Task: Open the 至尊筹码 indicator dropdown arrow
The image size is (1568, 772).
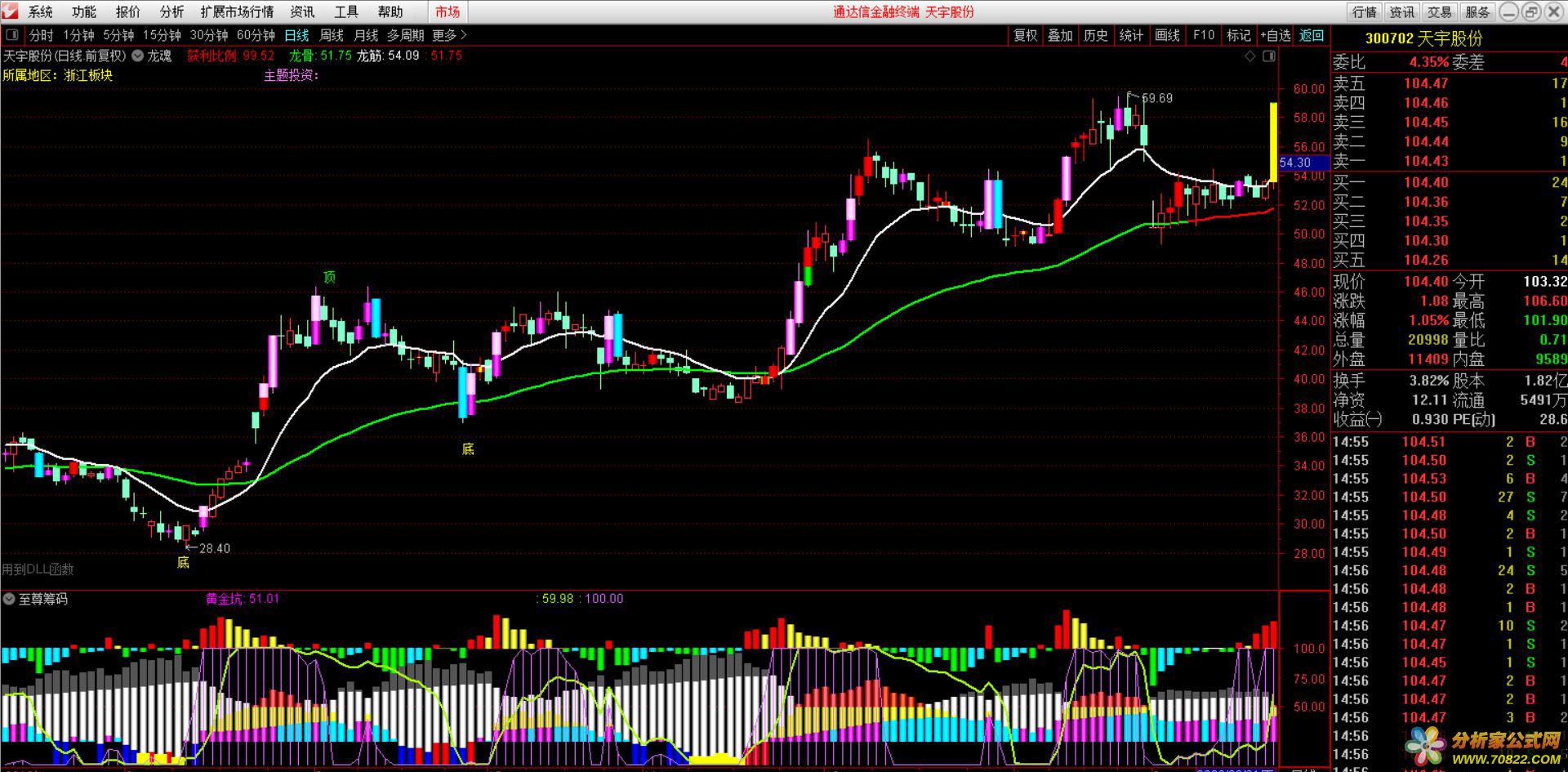Action: 8,599
